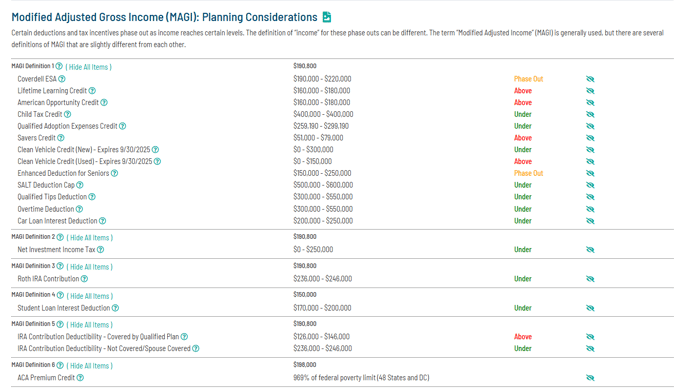Hide the ACA Premium Credit row
The image size is (688, 390).
pyautogui.click(x=590, y=378)
